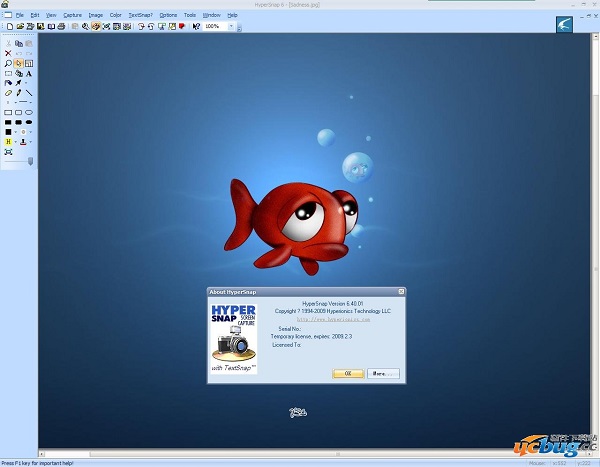The image size is (600, 467).
Task: Expand the toolbar overflow options arrow
Action: tap(239, 28)
